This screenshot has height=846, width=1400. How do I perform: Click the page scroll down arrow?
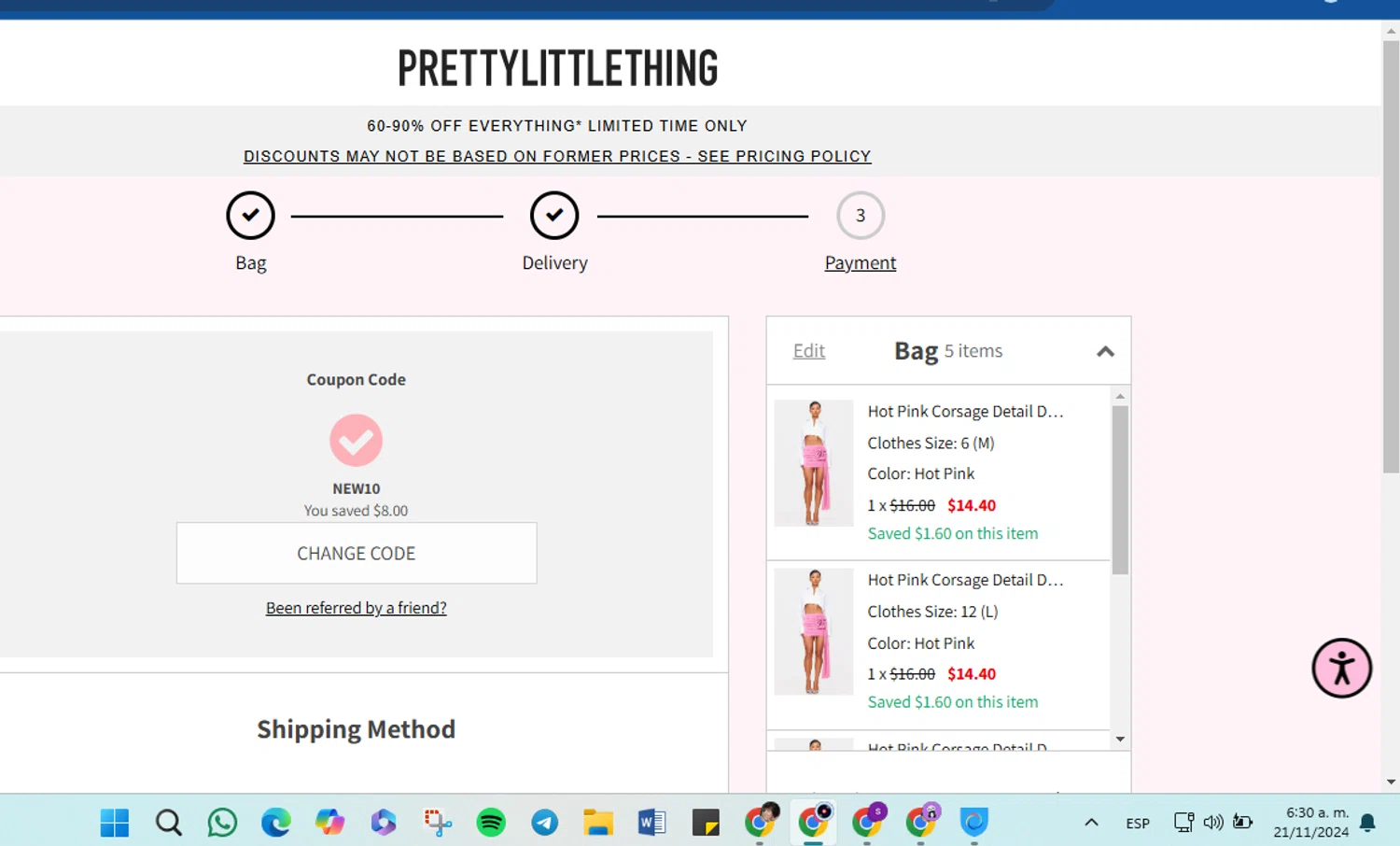[x=1391, y=783]
